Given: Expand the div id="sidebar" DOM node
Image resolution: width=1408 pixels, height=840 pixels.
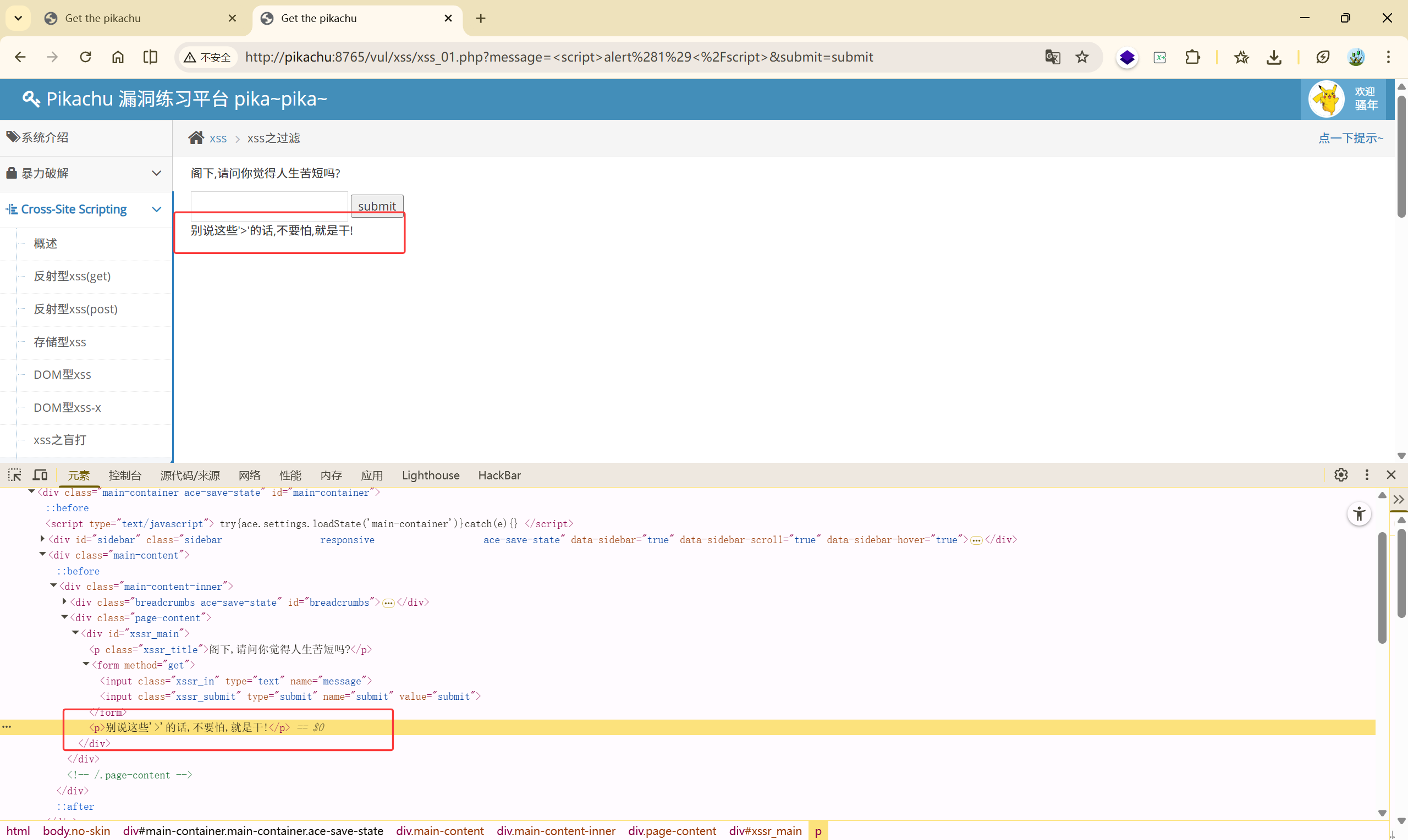Looking at the screenshot, I should point(42,539).
